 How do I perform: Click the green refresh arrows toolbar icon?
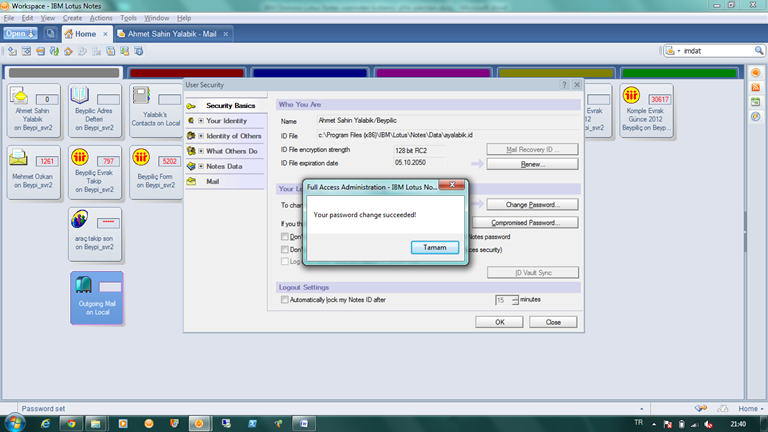(54, 51)
